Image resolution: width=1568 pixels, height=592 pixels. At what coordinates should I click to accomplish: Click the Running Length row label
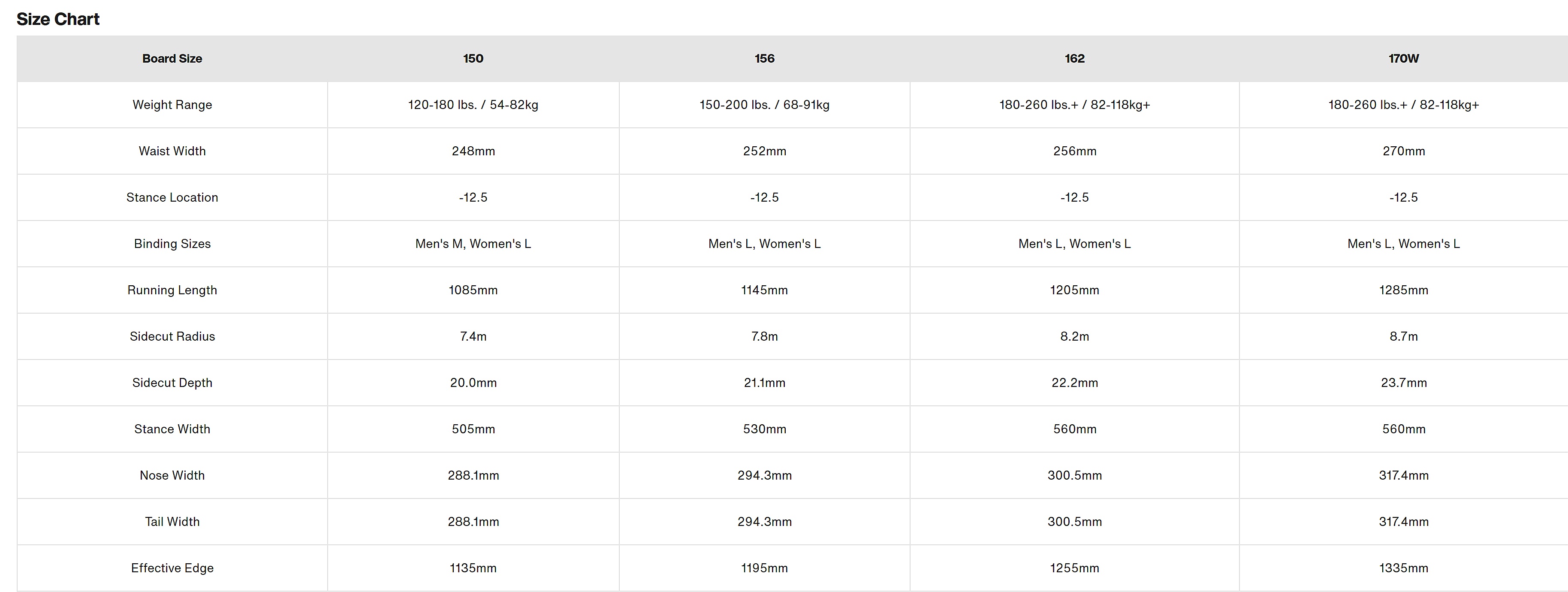(172, 290)
